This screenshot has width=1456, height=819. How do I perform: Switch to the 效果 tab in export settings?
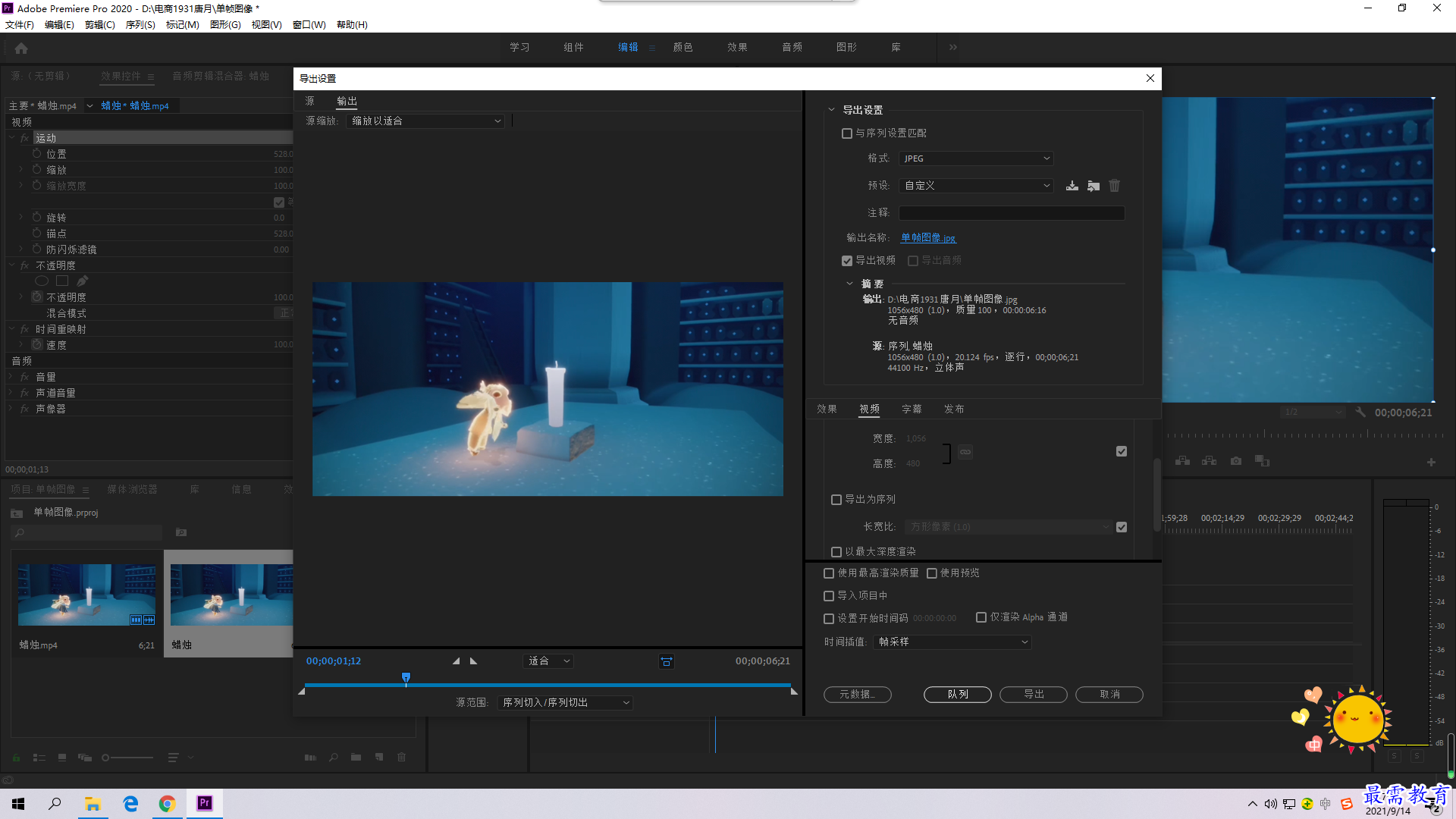click(827, 409)
